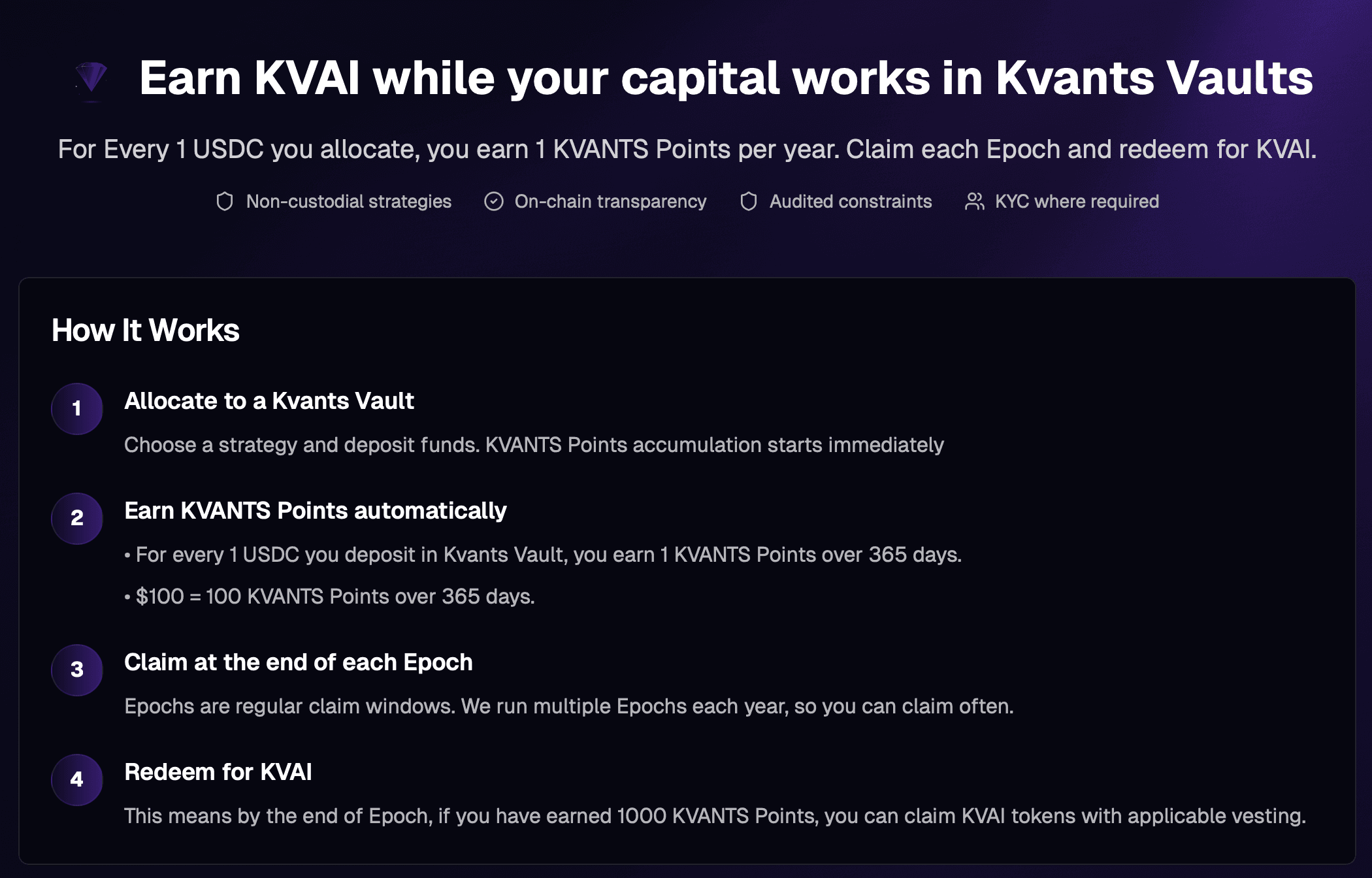
Task: Click the Audited constraints shield icon
Action: click(x=749, y=201)
